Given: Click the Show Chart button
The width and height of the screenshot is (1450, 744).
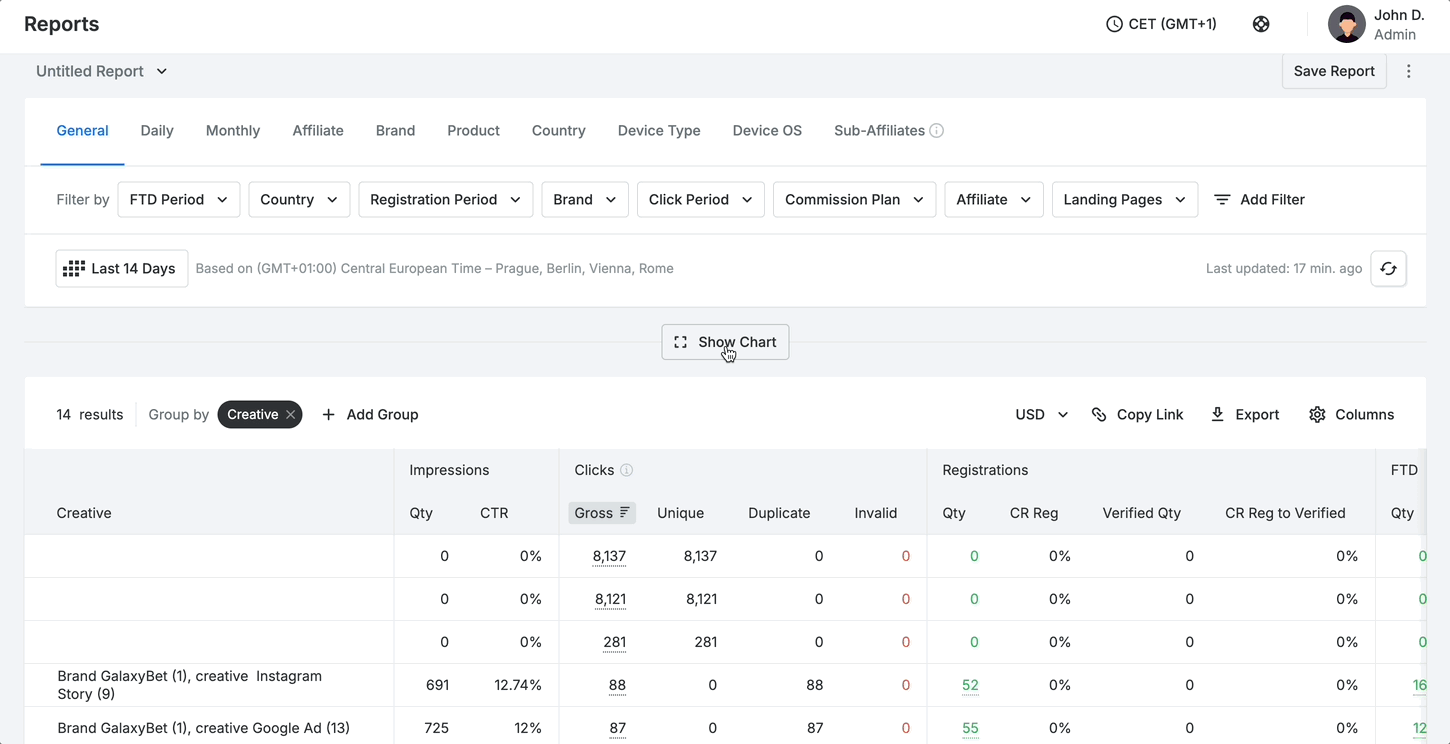Looking at the screenshot, I should 725,342.
